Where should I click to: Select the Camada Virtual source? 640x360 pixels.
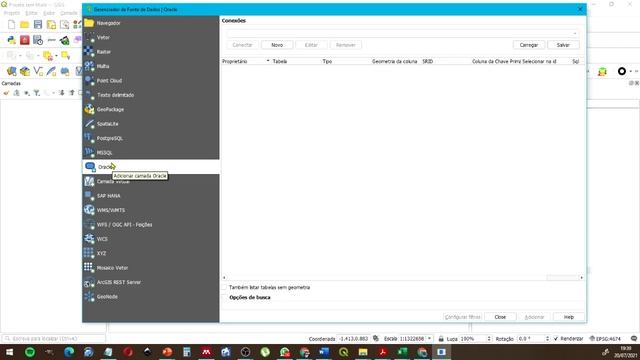pyautogui.click(x=151, y=181)
